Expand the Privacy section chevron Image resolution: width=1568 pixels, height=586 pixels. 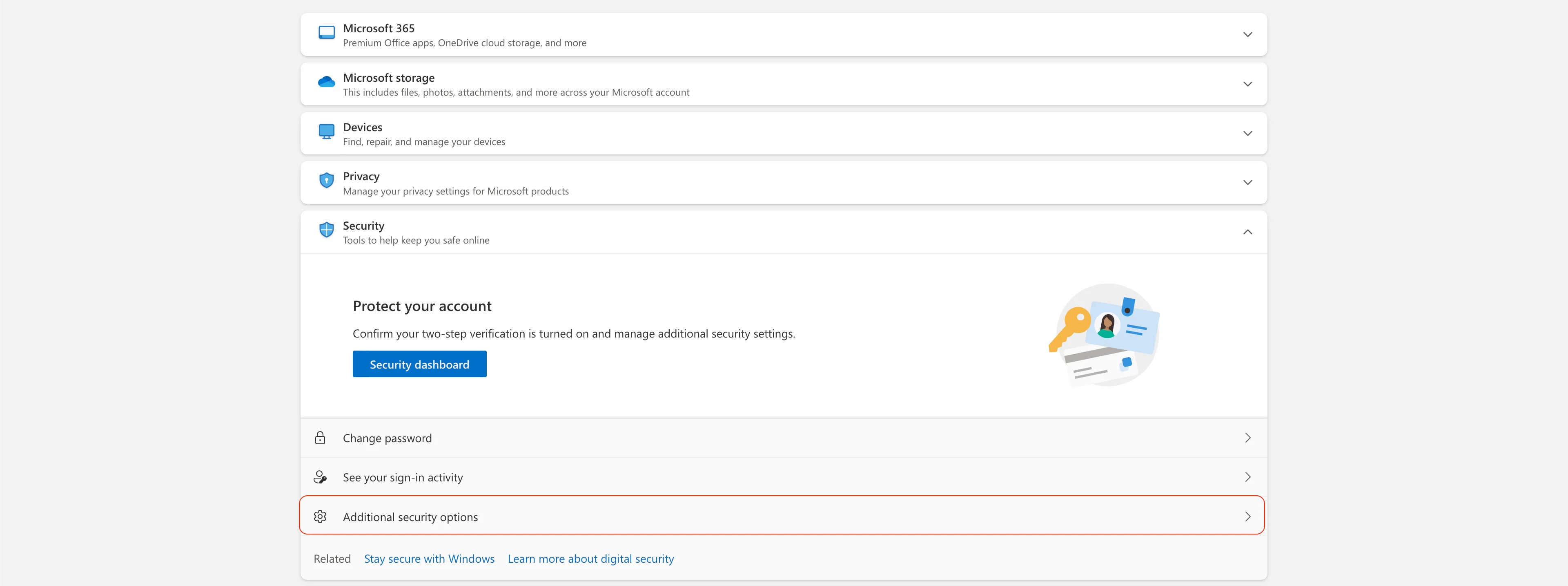click(x=1247, y=183)
